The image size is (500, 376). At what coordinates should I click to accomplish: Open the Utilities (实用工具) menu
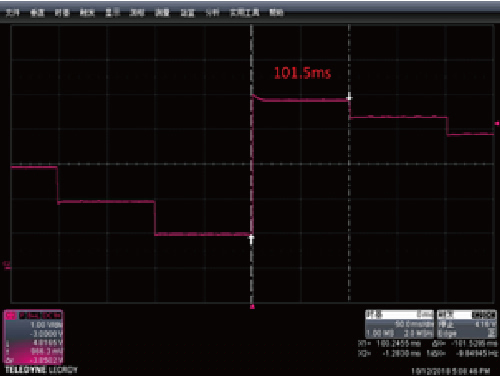(245, 12)
